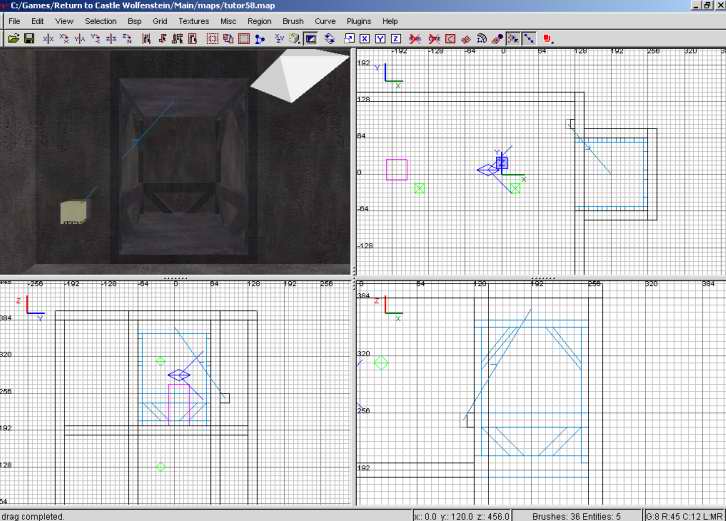Open the Textures menu
This screenshot has width=726, height=521.
coord(194,21)
